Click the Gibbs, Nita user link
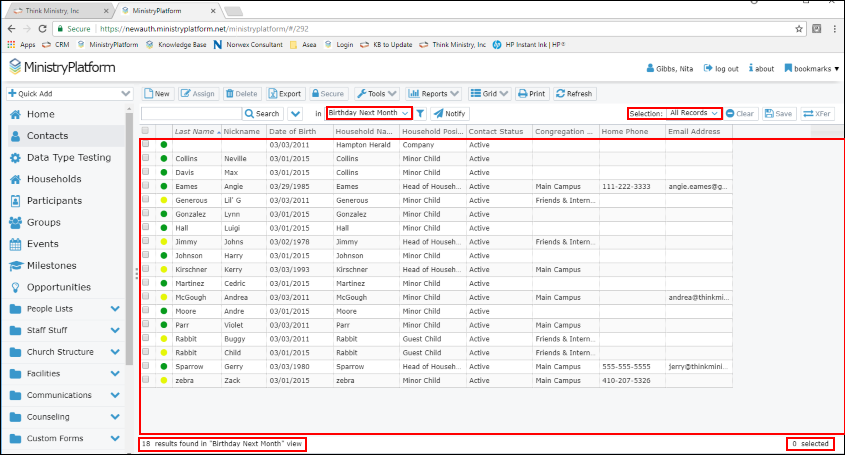This screenshot has height=455, width=845. pos(669,68)
